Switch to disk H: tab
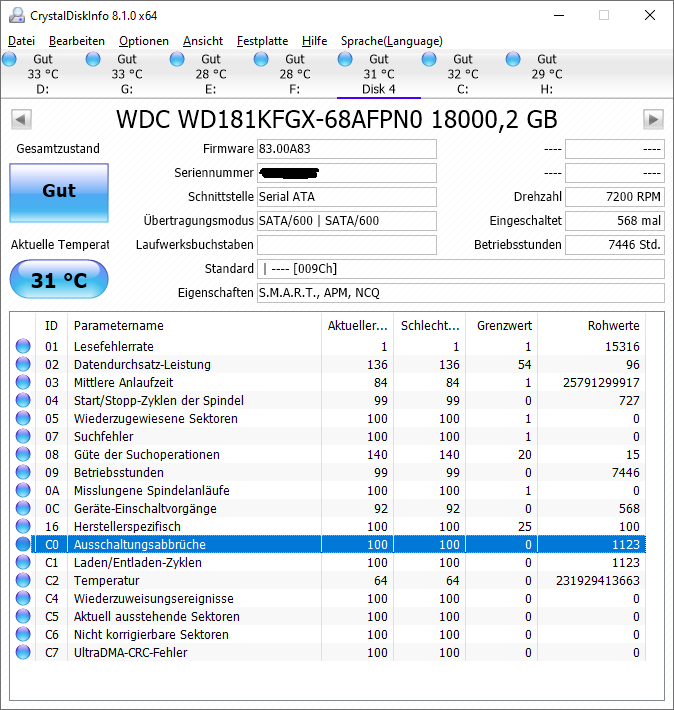 [x=547, y=74]
